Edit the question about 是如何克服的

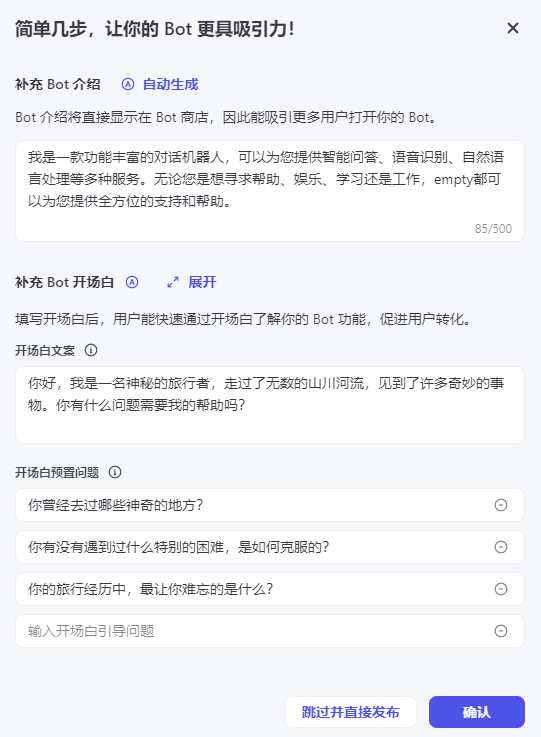click(x=254, y=547)
